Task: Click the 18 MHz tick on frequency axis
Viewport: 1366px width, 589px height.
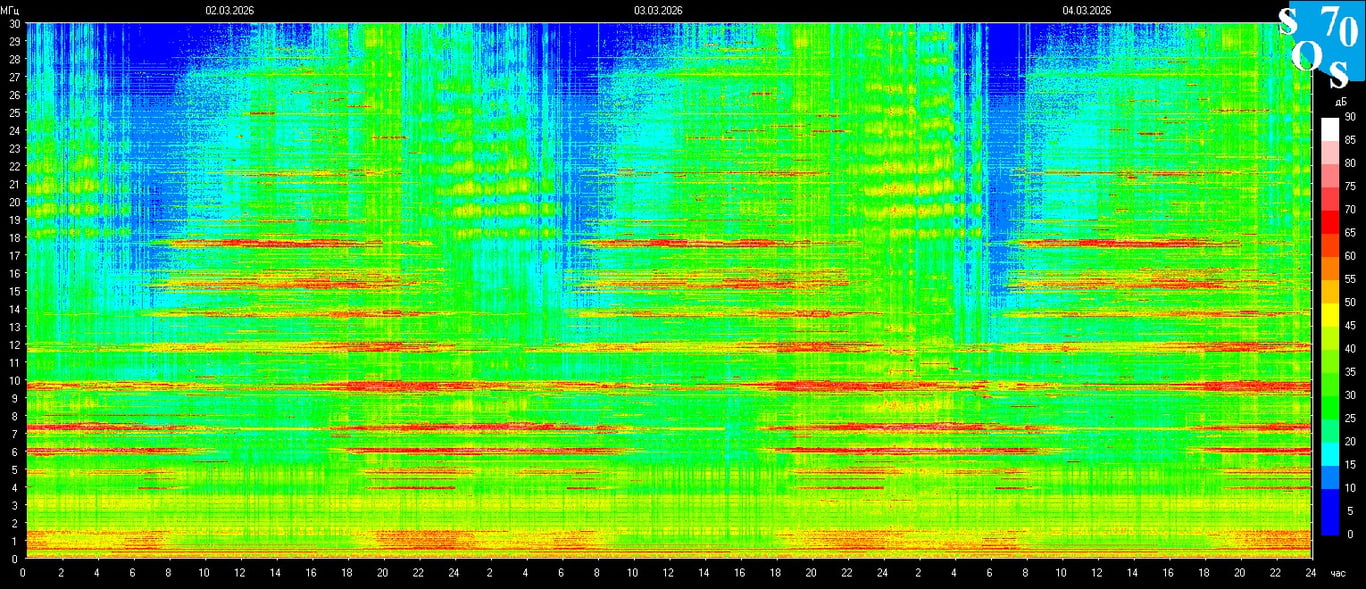Action: (14, 238)
